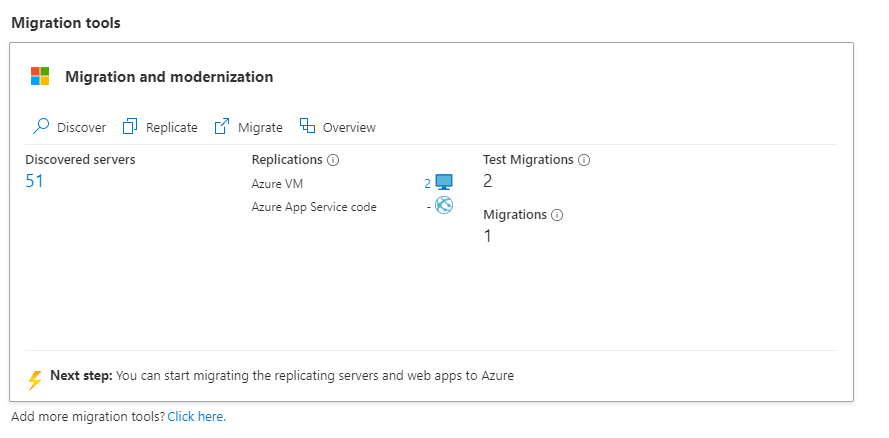Click the Discover magnifier icon
The height and width of the screenshot is (438, 889).
pos(41,127)
